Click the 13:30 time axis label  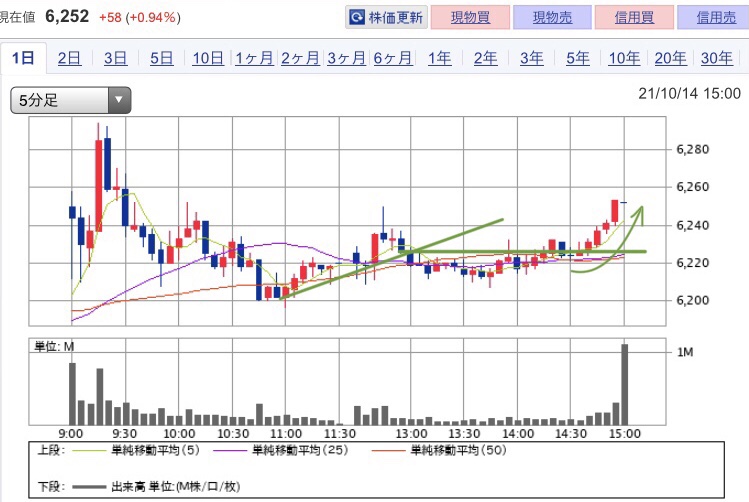(x=464, y=434)
